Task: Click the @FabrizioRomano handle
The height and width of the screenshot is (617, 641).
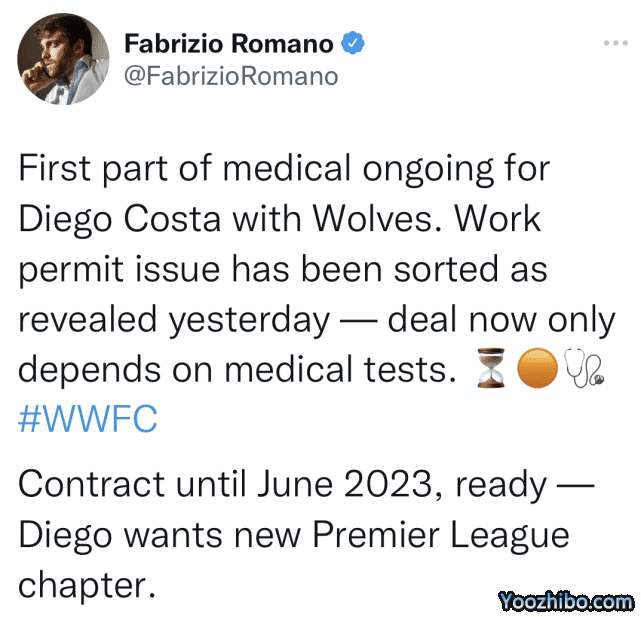Action: coord(230,75)
